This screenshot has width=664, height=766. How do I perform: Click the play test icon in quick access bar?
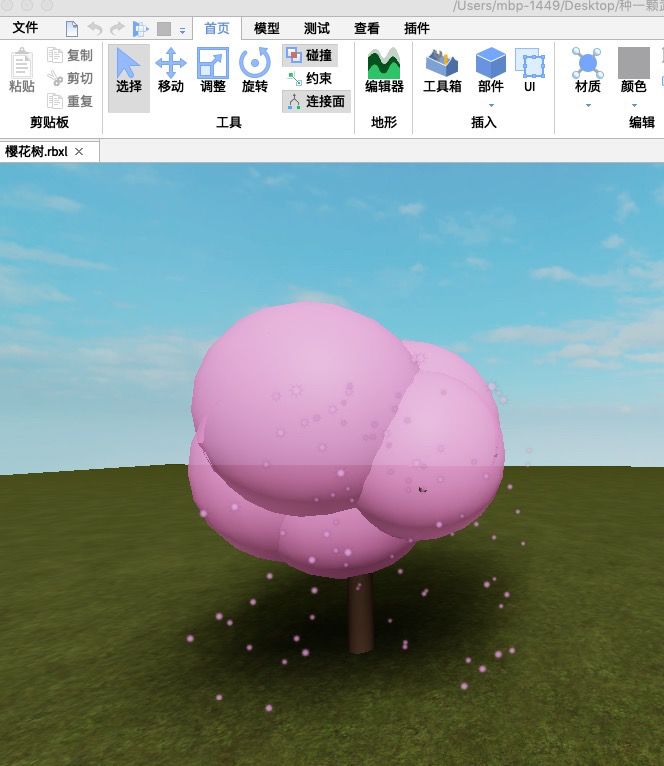[141, 29]
